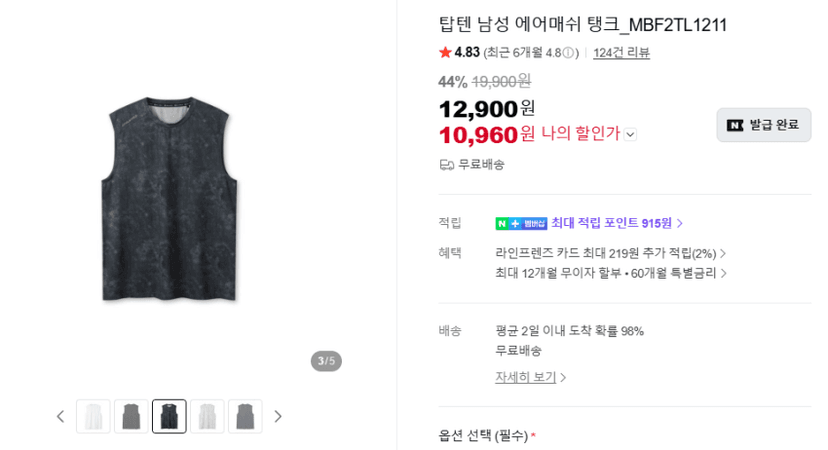Show next product thumbnails
This screenshot has height=450, width=828.
278,417
